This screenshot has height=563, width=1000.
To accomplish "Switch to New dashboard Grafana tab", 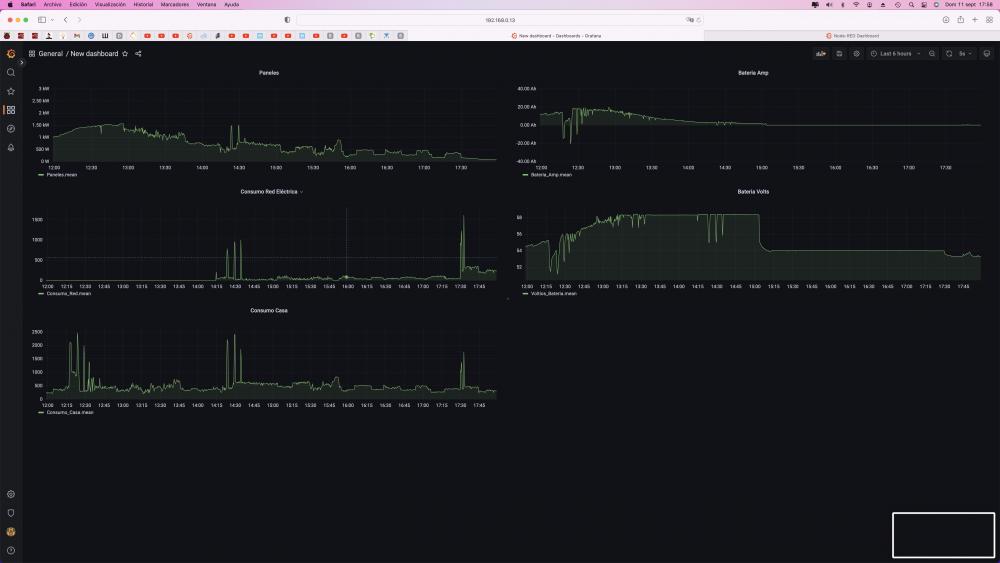I will pos(556,36).
